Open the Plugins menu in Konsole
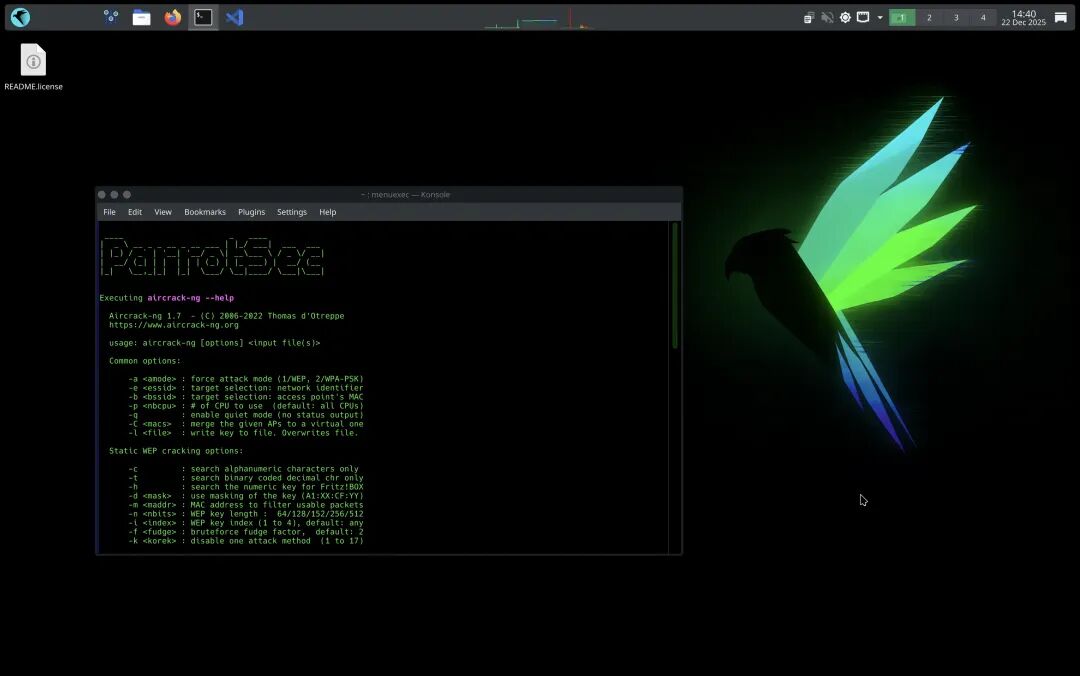The width and height of the screenshot is (1080, 676). [251, 212]
